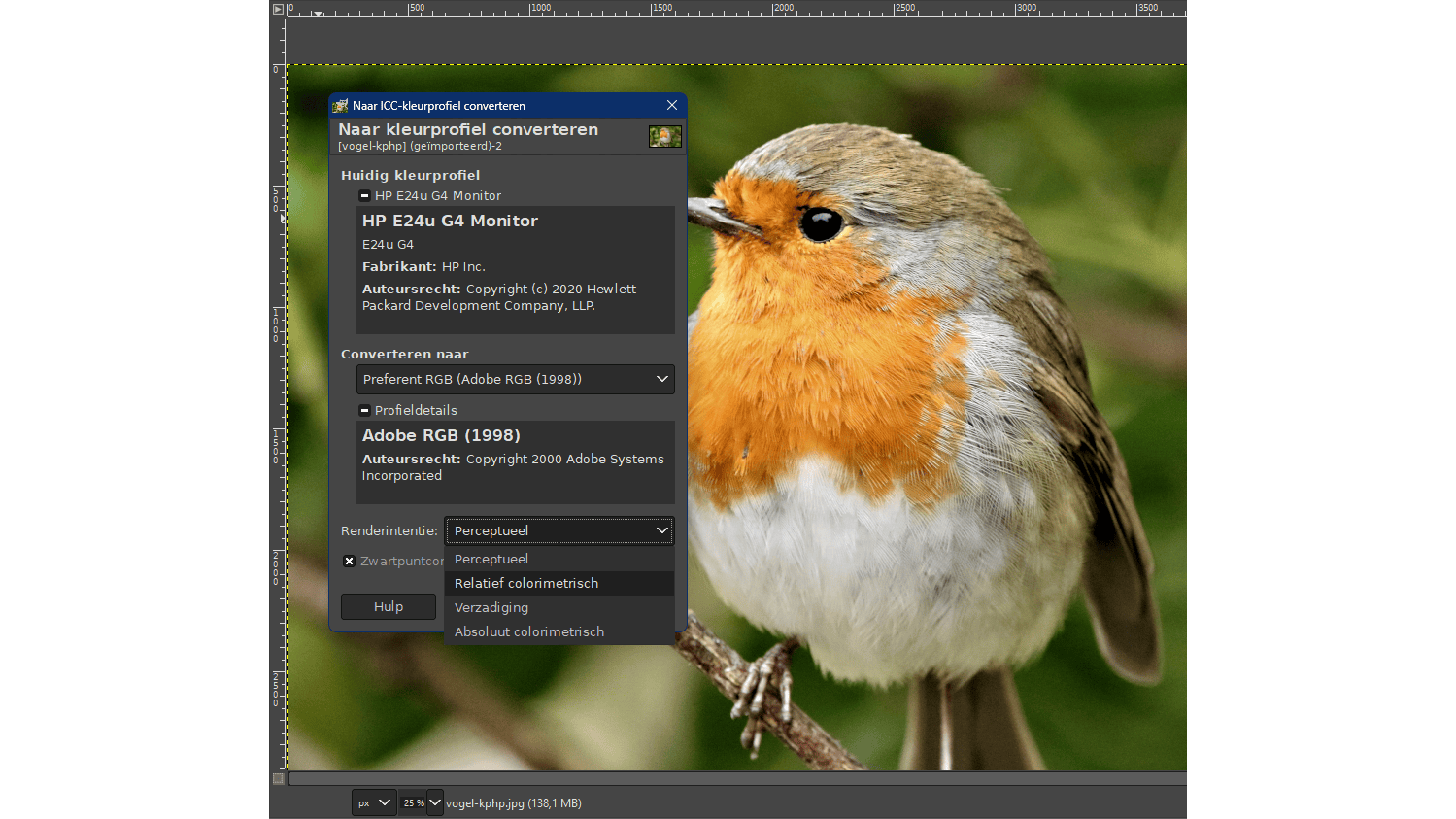Open the zoom level dropdown arrow
Viewport: 1456px width, 819px height.
click(435, 802)
